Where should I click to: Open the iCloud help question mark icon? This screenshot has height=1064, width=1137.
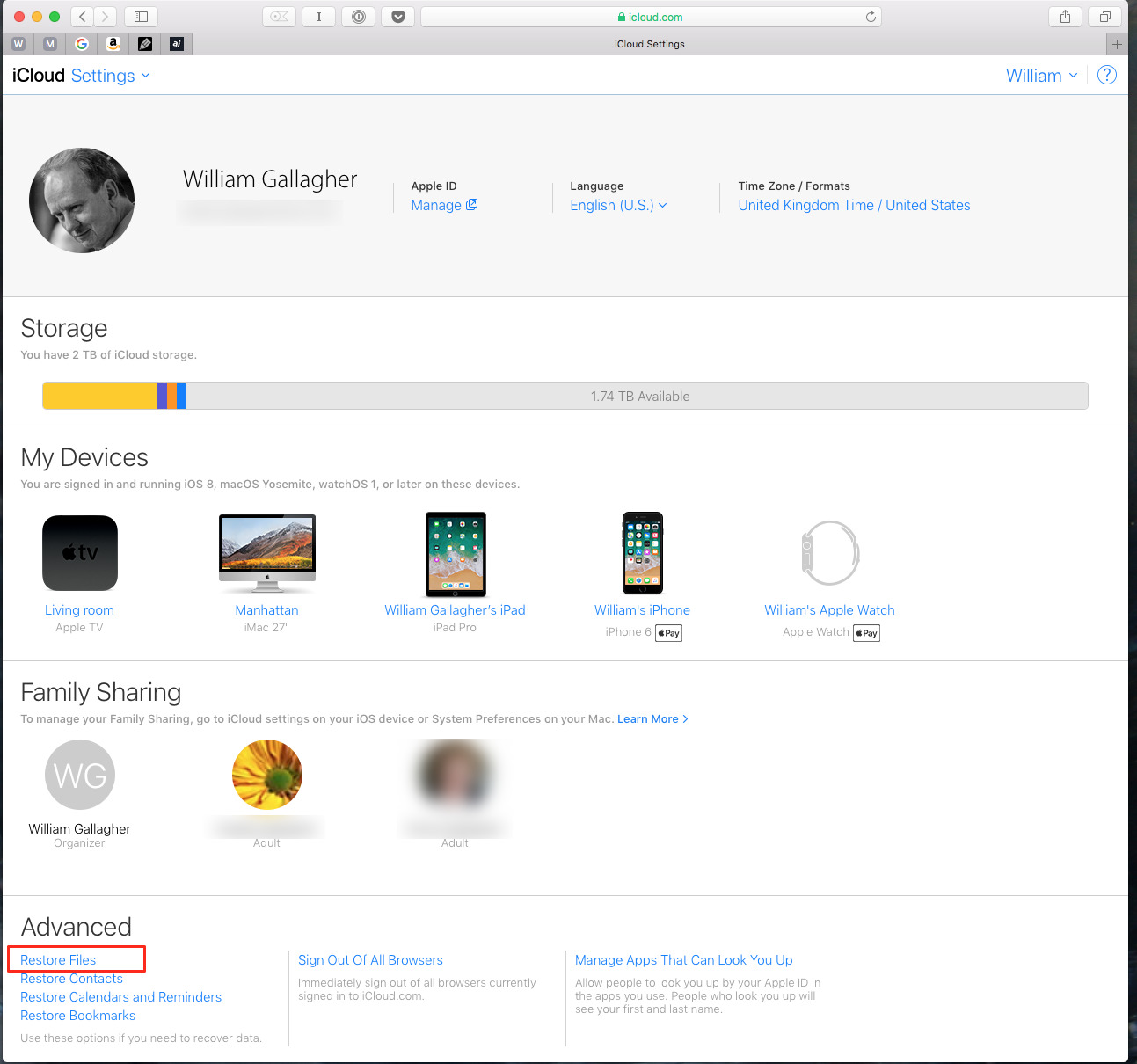(x=1107, y=76)
